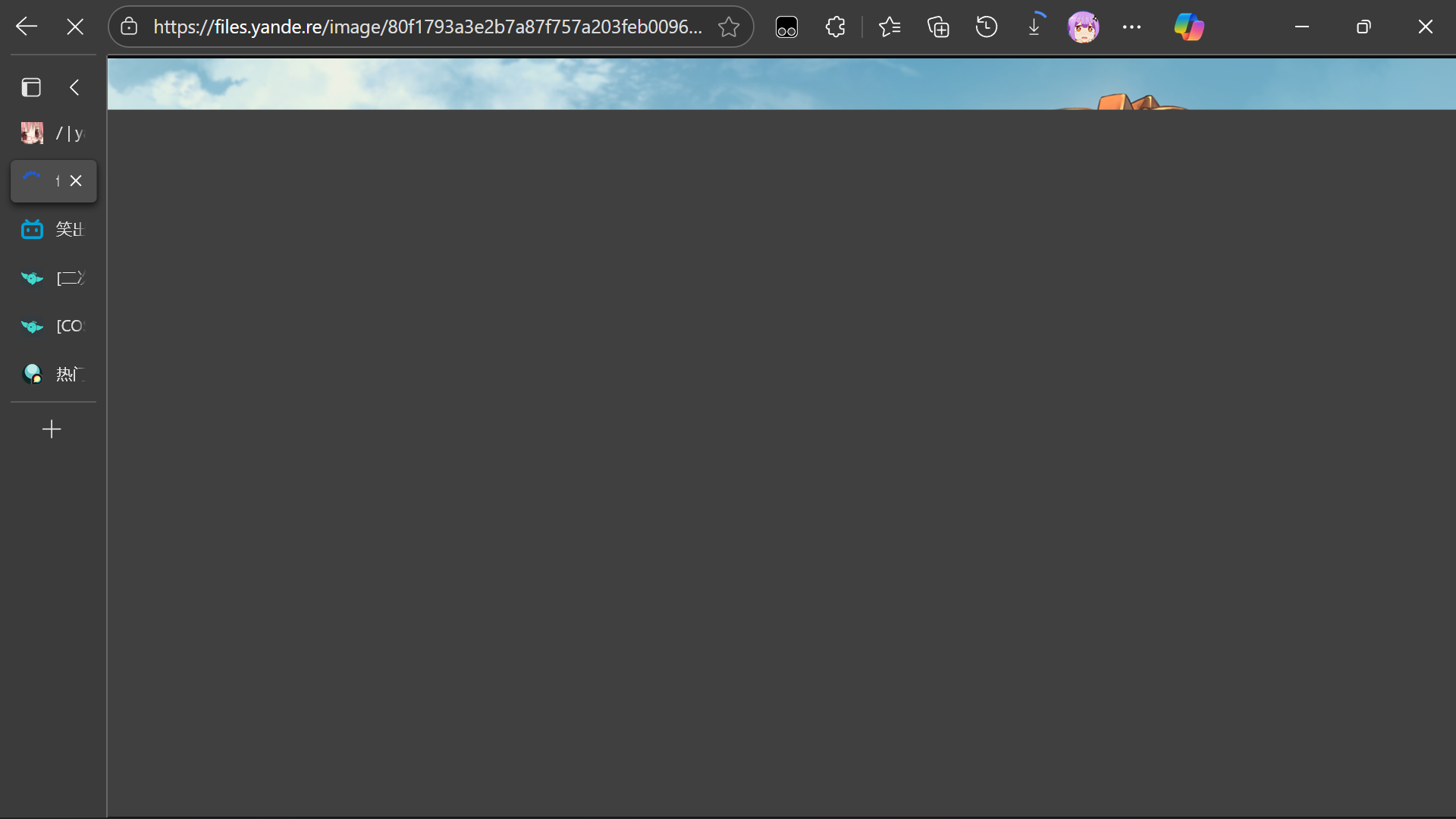The height and width of the screenshot is (819, 1456).
Task: Stop the page from loading
Action: click(x=75, y=27)
